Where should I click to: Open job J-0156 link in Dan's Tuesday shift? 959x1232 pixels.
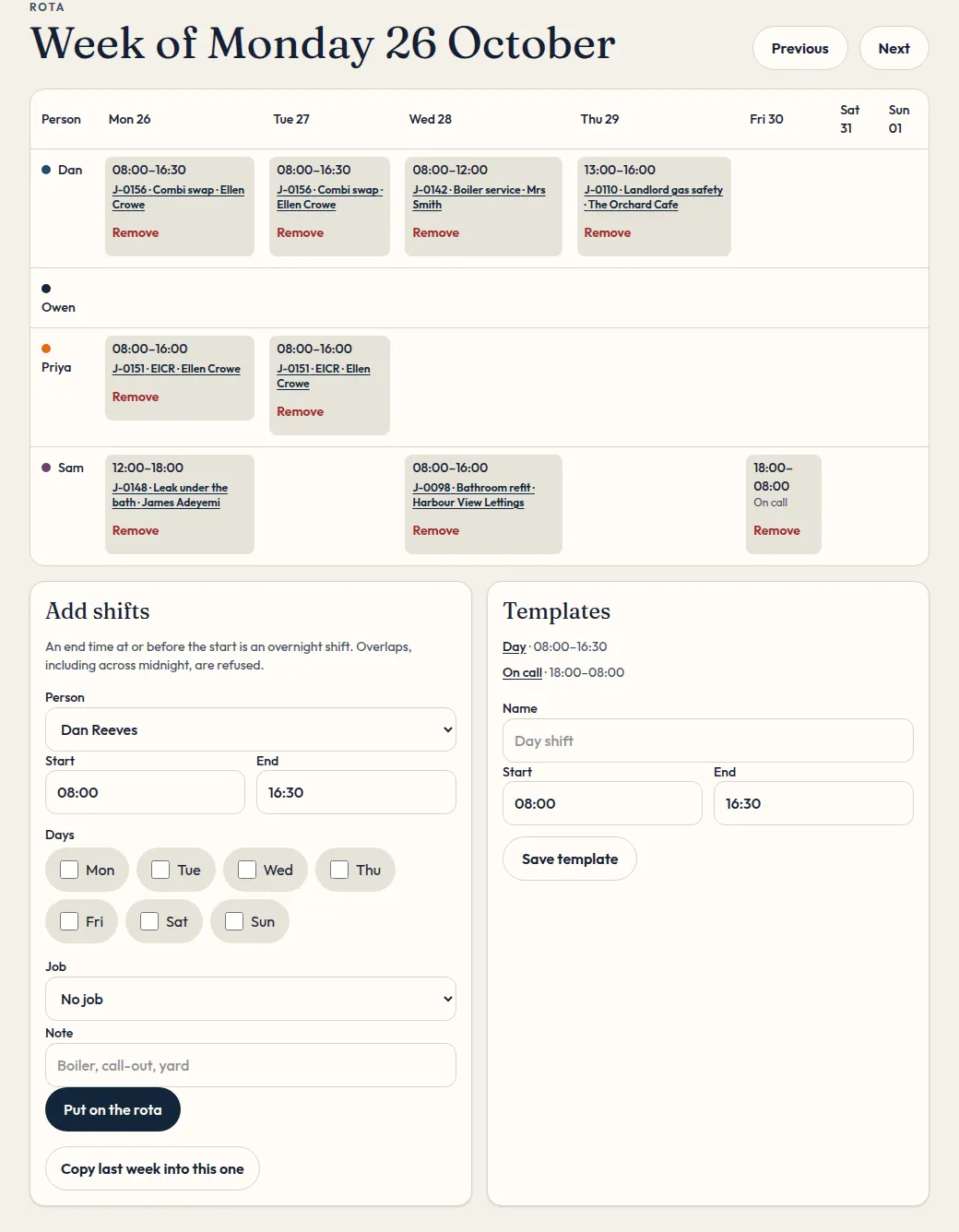pyautogui.click(x=329, y=197)
